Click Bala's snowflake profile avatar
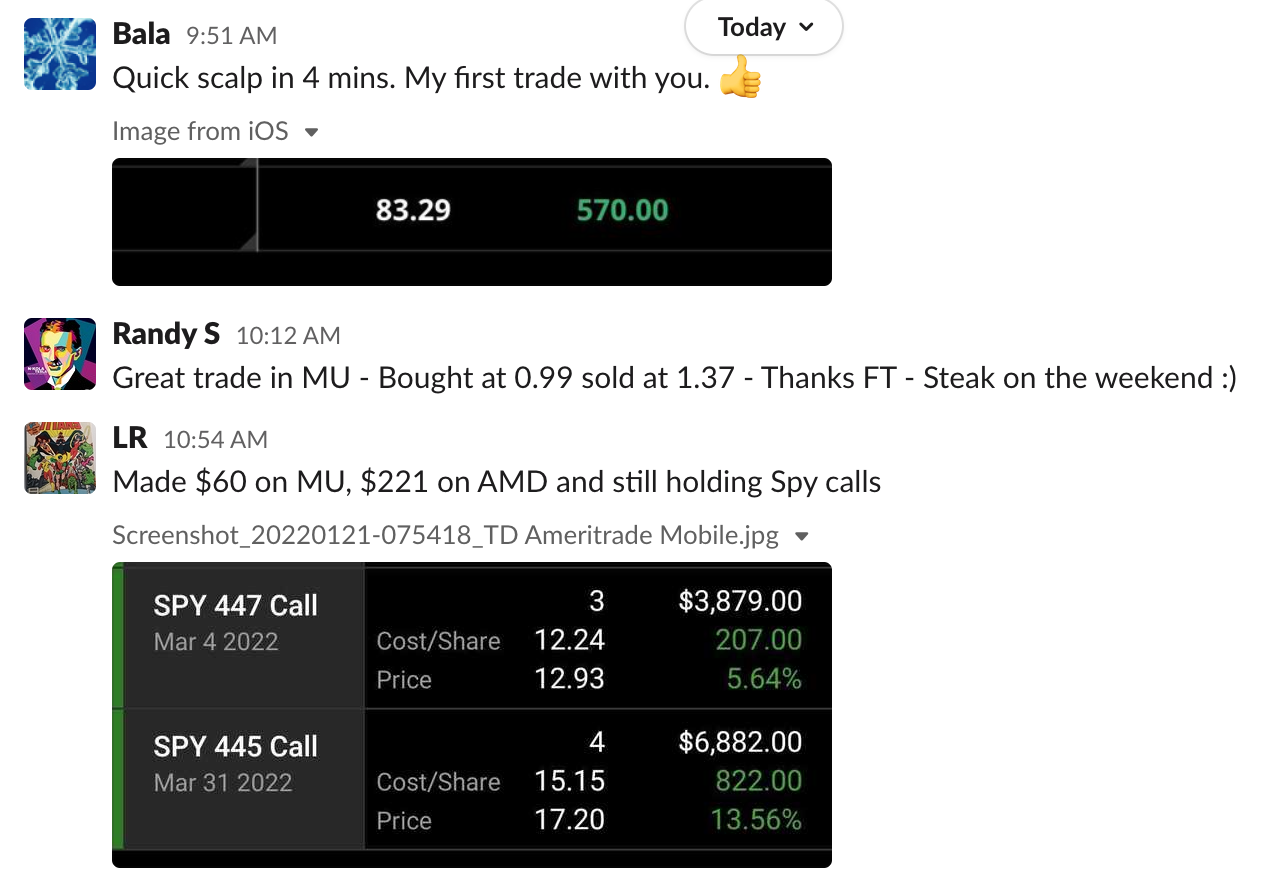The width and height of the screenshot is (1276, 892). pyautogui.click(x=60, y=54)
